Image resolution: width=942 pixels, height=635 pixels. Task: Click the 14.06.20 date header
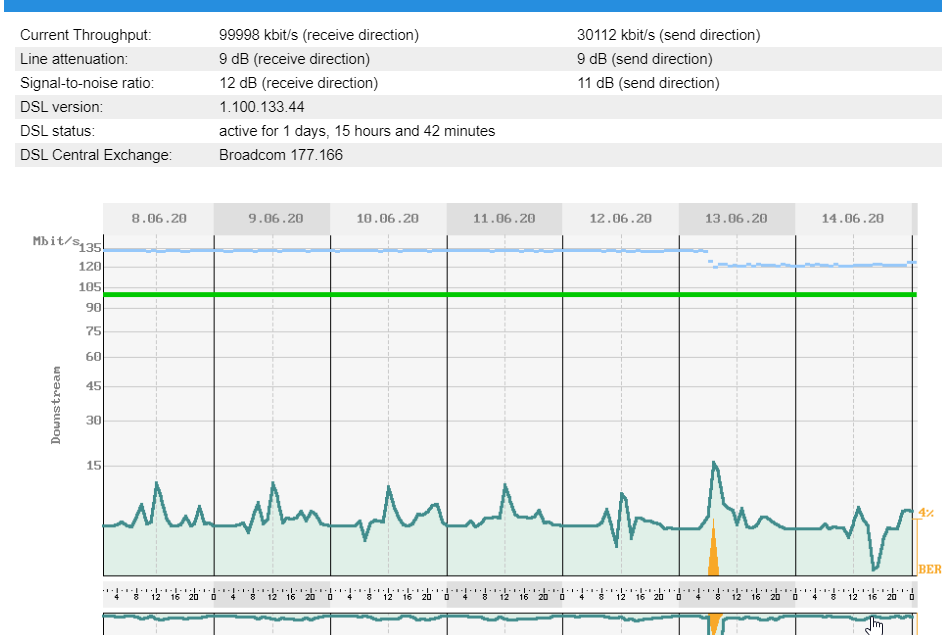[x=852, y=218]
